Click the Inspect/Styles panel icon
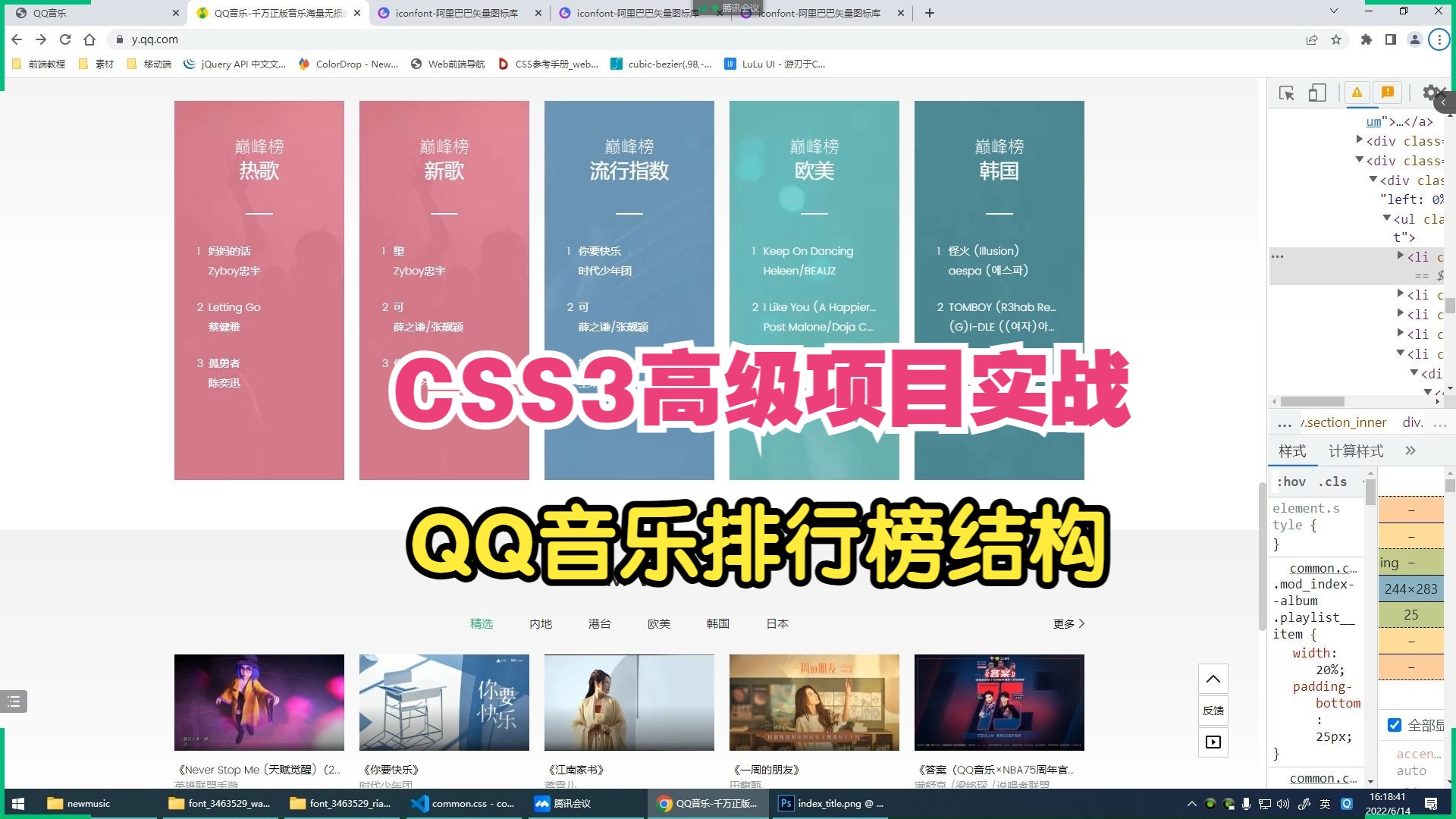 coord(1287,92)
